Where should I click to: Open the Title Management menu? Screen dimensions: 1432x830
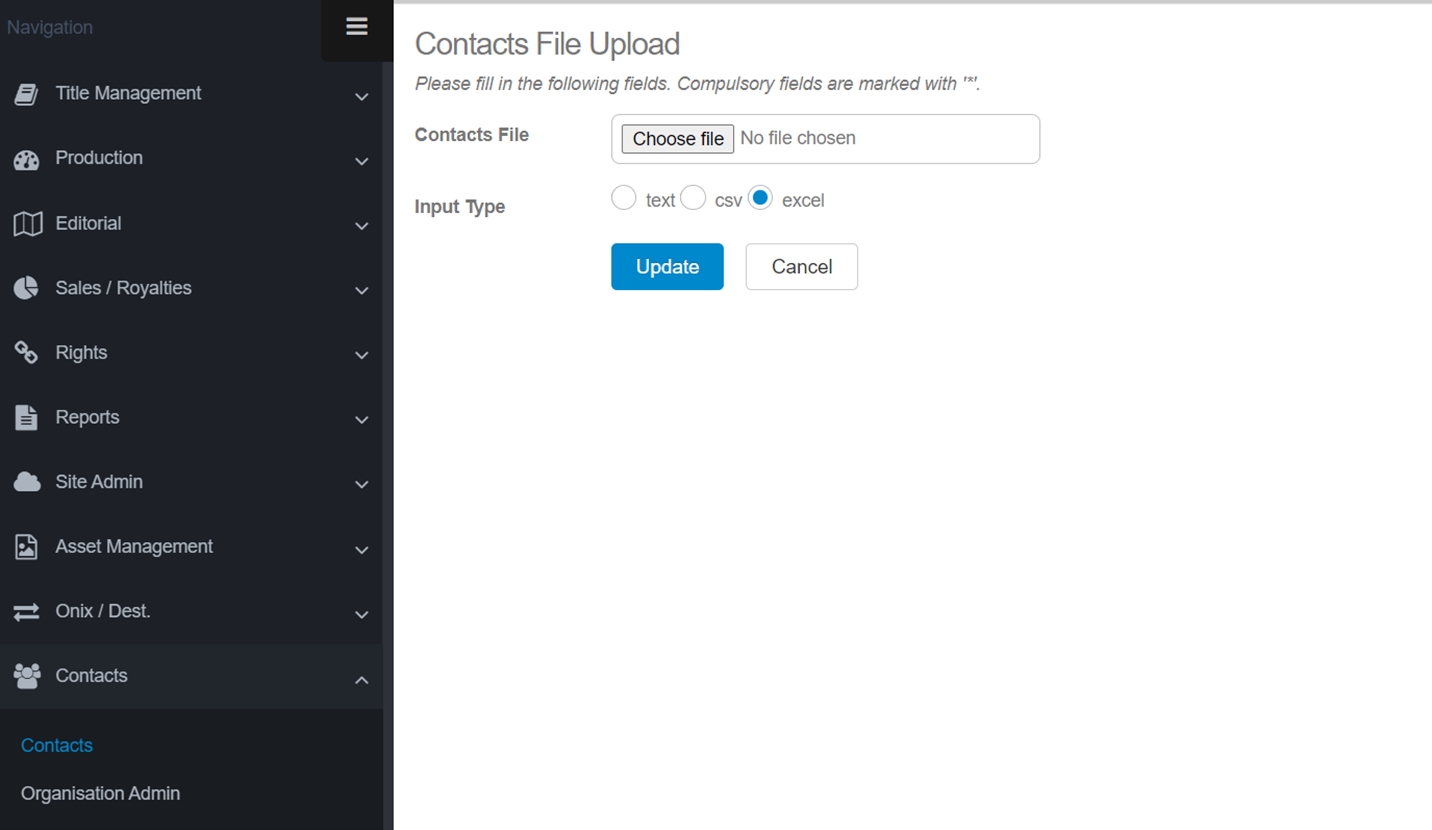pos(128,93)
